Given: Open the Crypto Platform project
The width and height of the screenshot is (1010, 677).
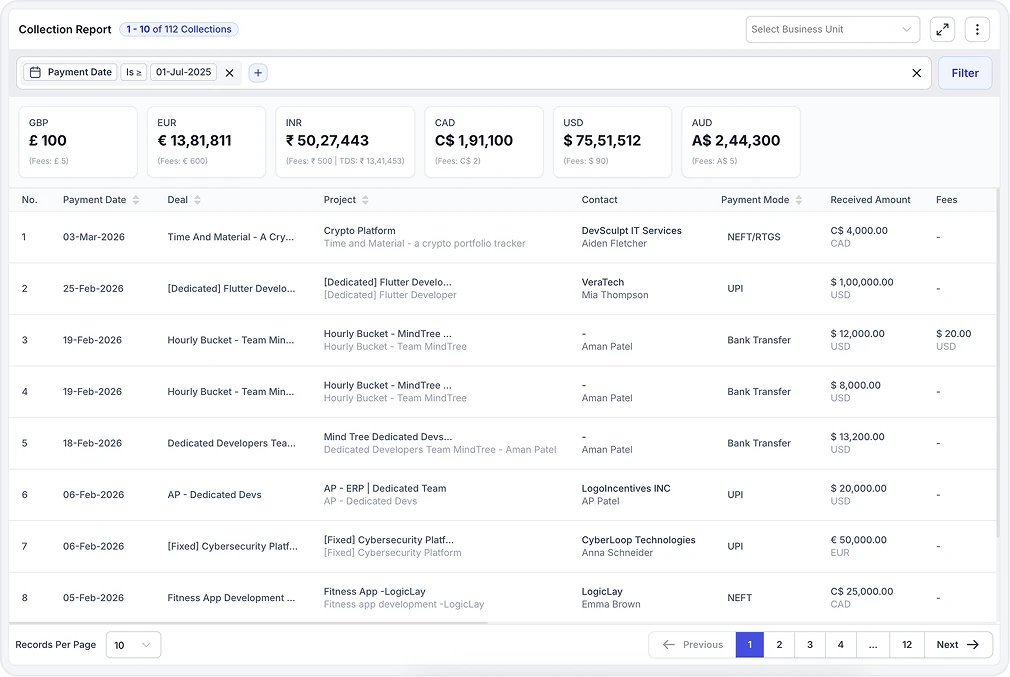Looking at the screenshot, I should pos(359,231).
